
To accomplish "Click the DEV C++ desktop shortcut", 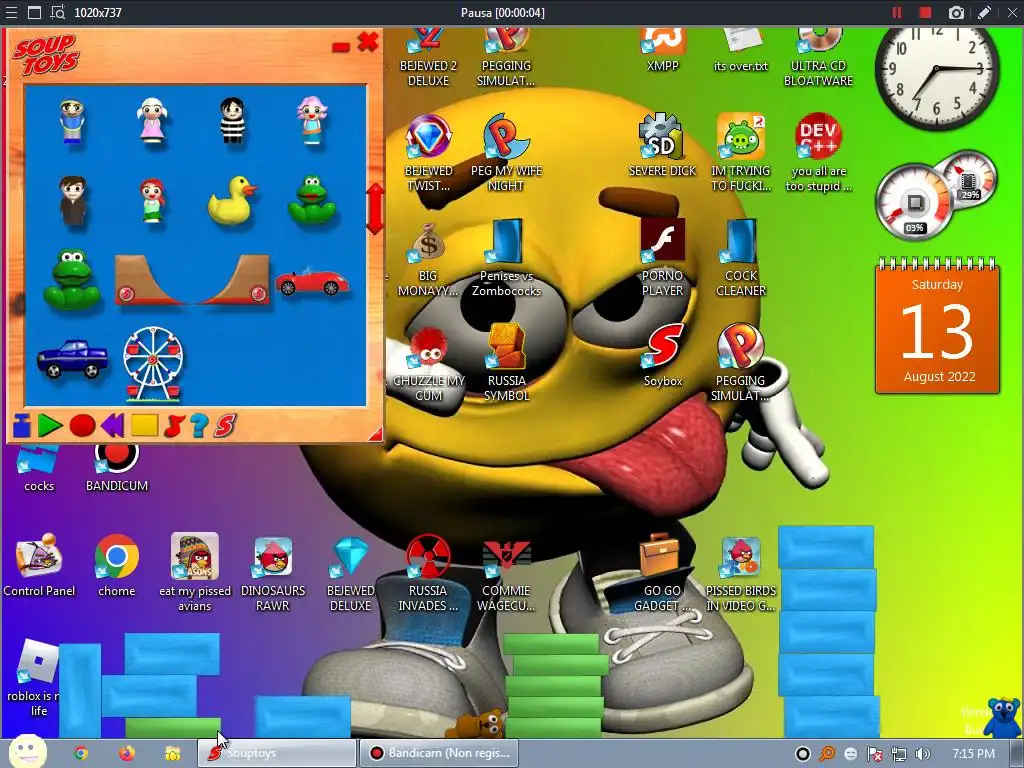I will coord(818,153).
